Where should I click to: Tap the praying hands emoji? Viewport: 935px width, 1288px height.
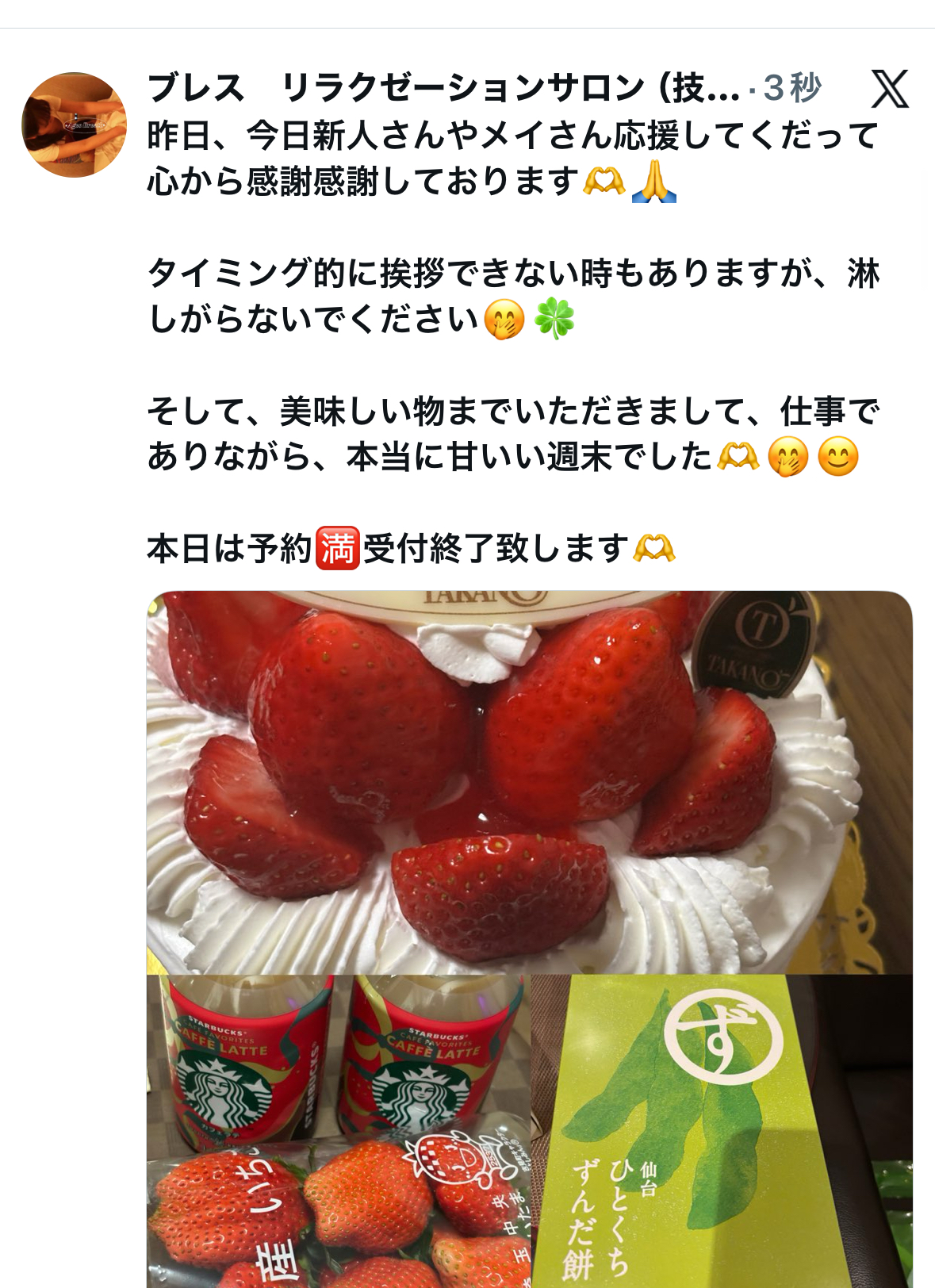point(654,182)
